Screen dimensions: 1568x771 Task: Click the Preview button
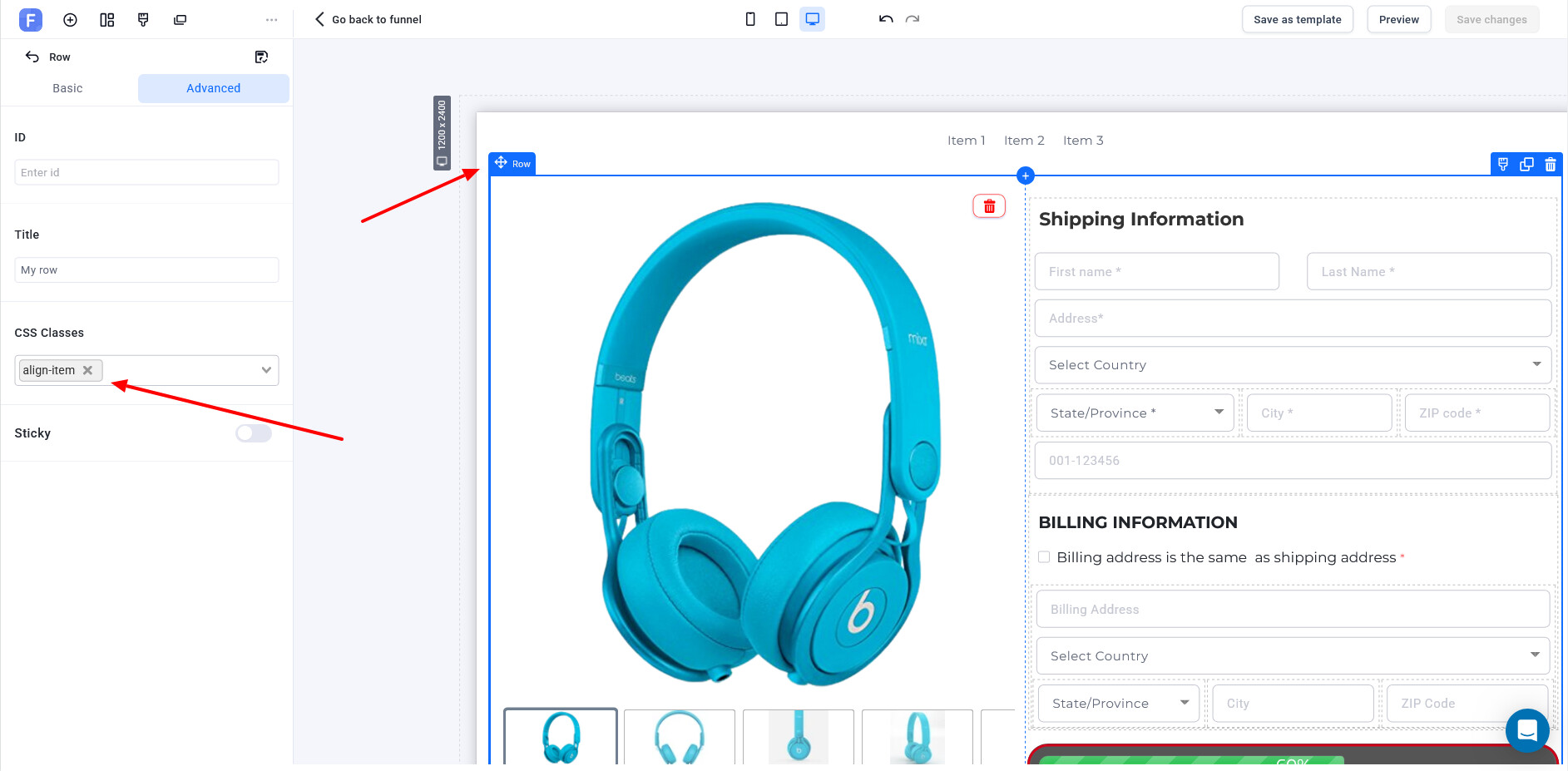pos(1398,19)
